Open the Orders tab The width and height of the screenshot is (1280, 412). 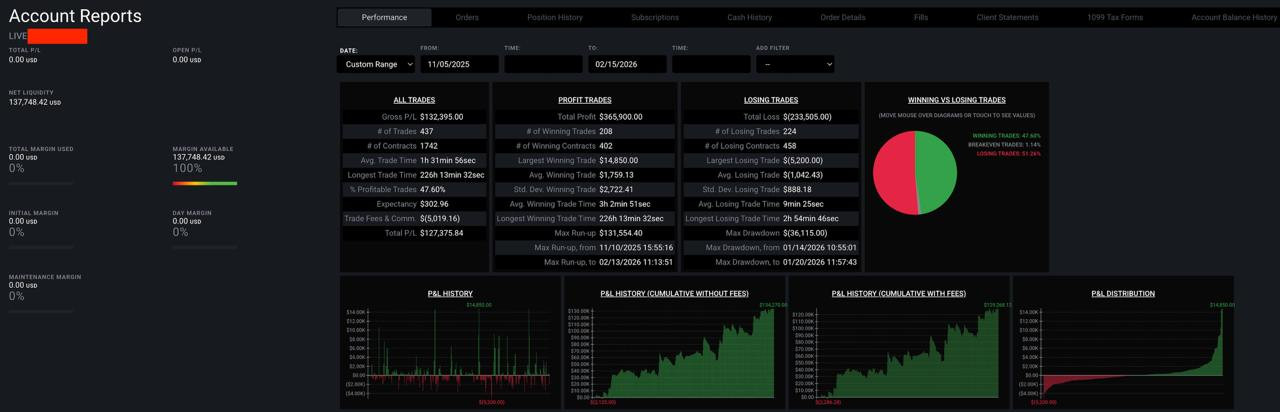point(466,17)
